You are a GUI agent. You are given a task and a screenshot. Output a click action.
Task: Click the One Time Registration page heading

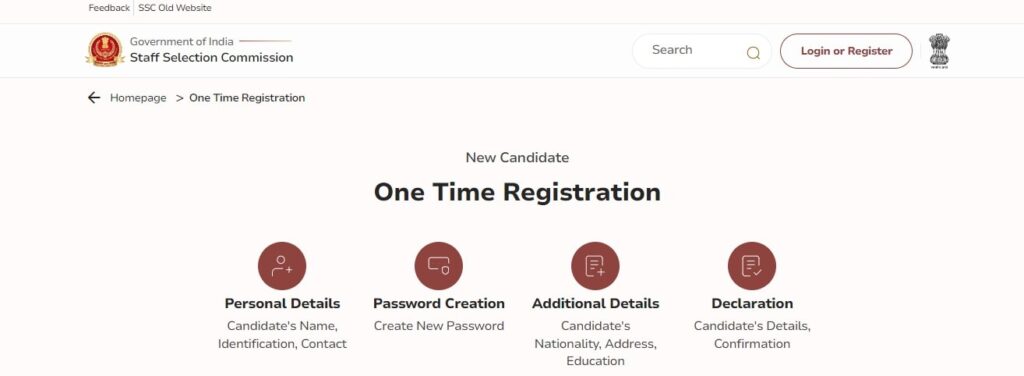point(517,193)
